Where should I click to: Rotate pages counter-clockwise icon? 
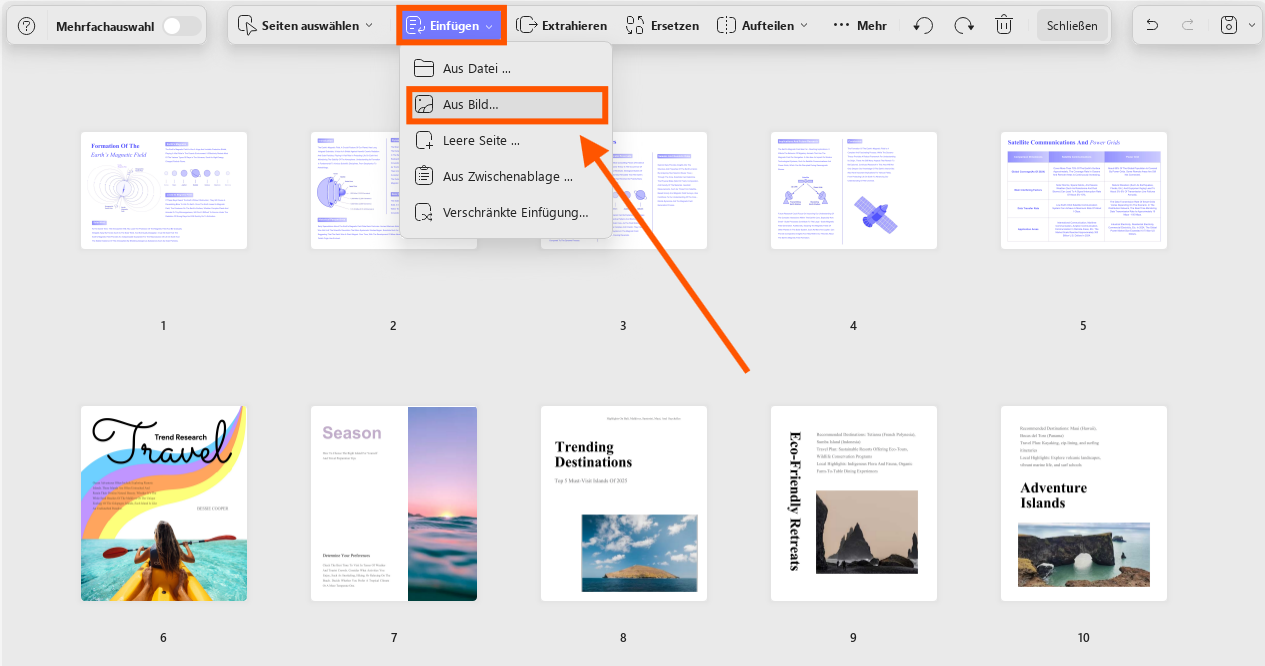pos(923,26)
